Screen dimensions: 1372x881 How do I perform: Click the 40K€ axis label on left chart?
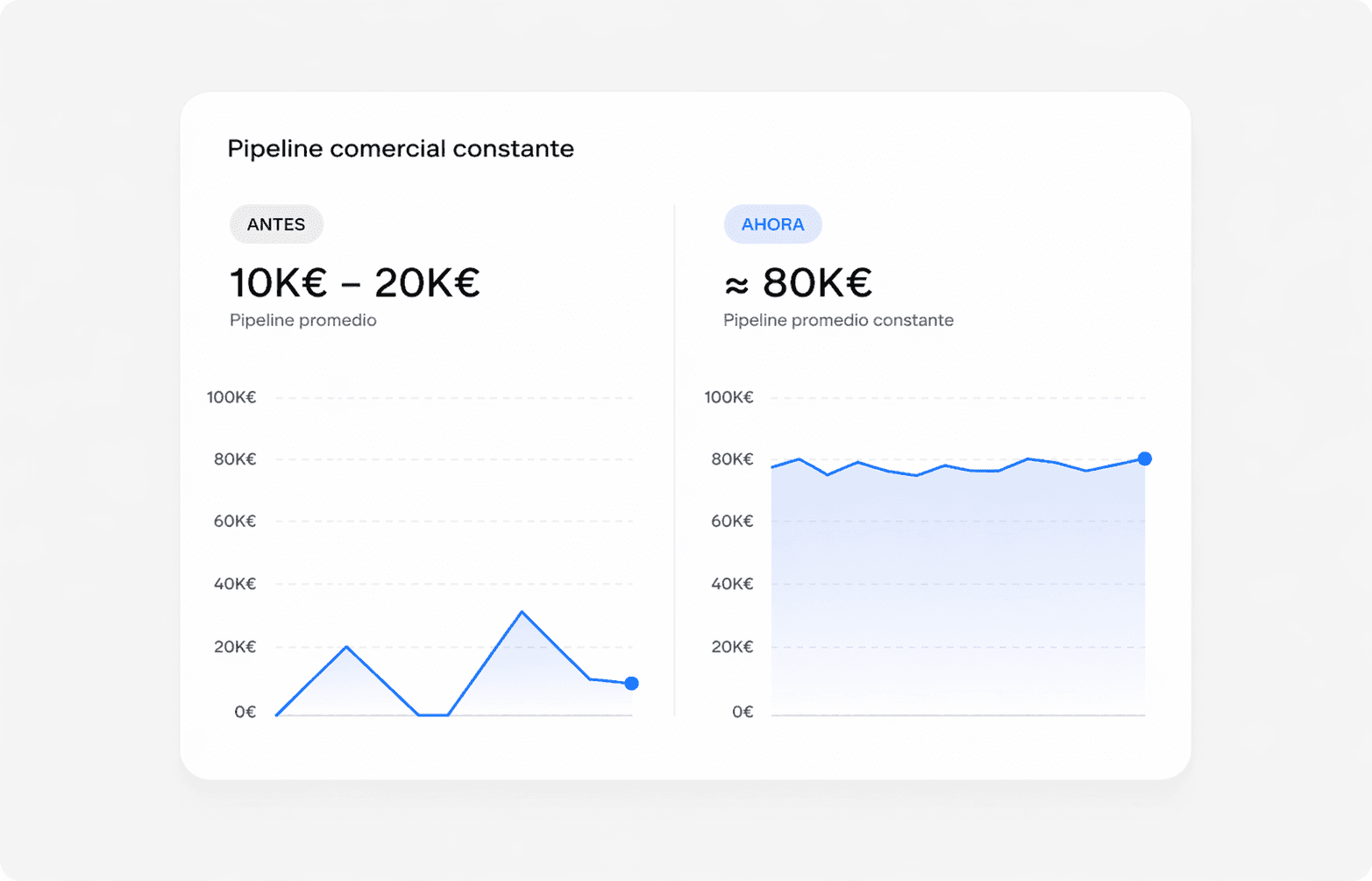point(233,584)
